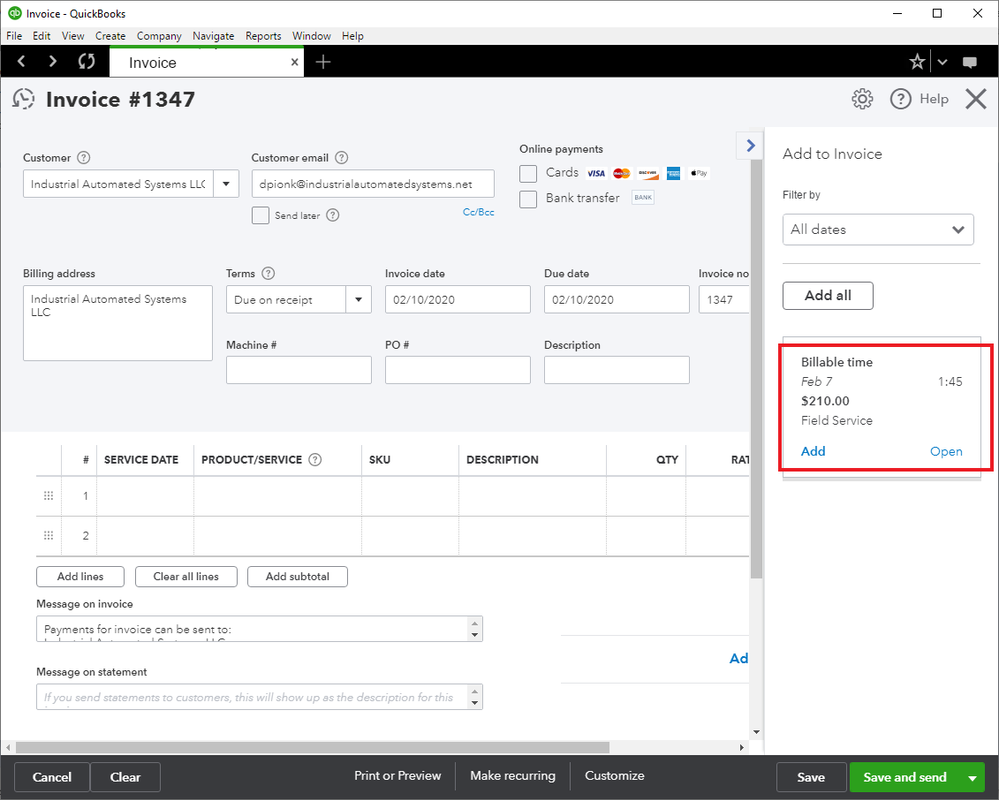This screenshot has width=999, height=800.
Task: Click the help icon next to Customer email
Action: (x=341, y=157)
